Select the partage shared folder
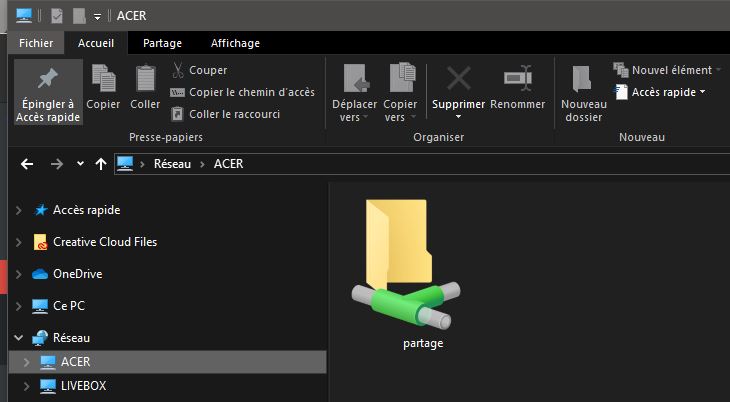This screenshot has width=730, height=402. [406, 275]
